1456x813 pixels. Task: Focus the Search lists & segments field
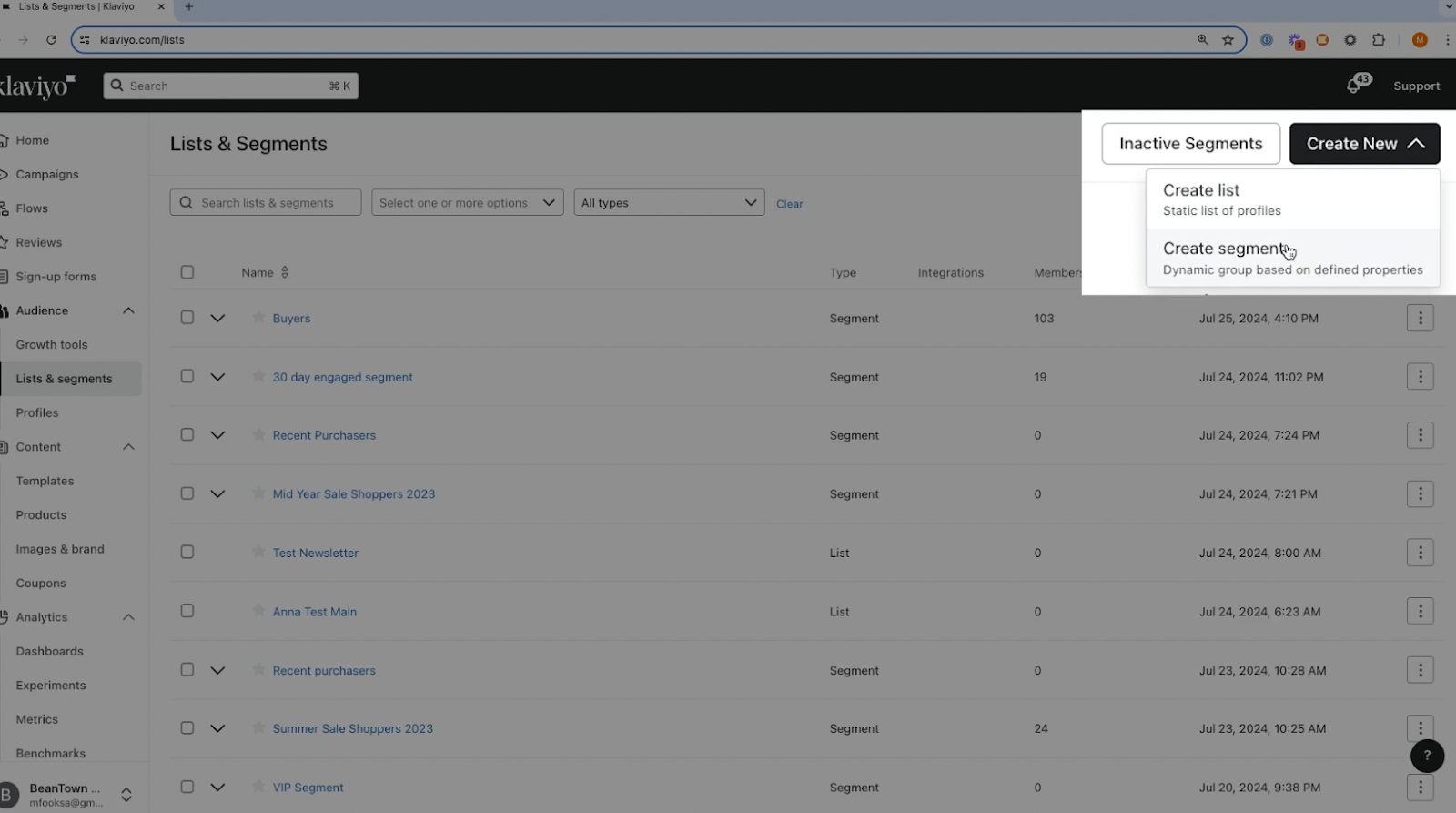click(x=266, y=202)
